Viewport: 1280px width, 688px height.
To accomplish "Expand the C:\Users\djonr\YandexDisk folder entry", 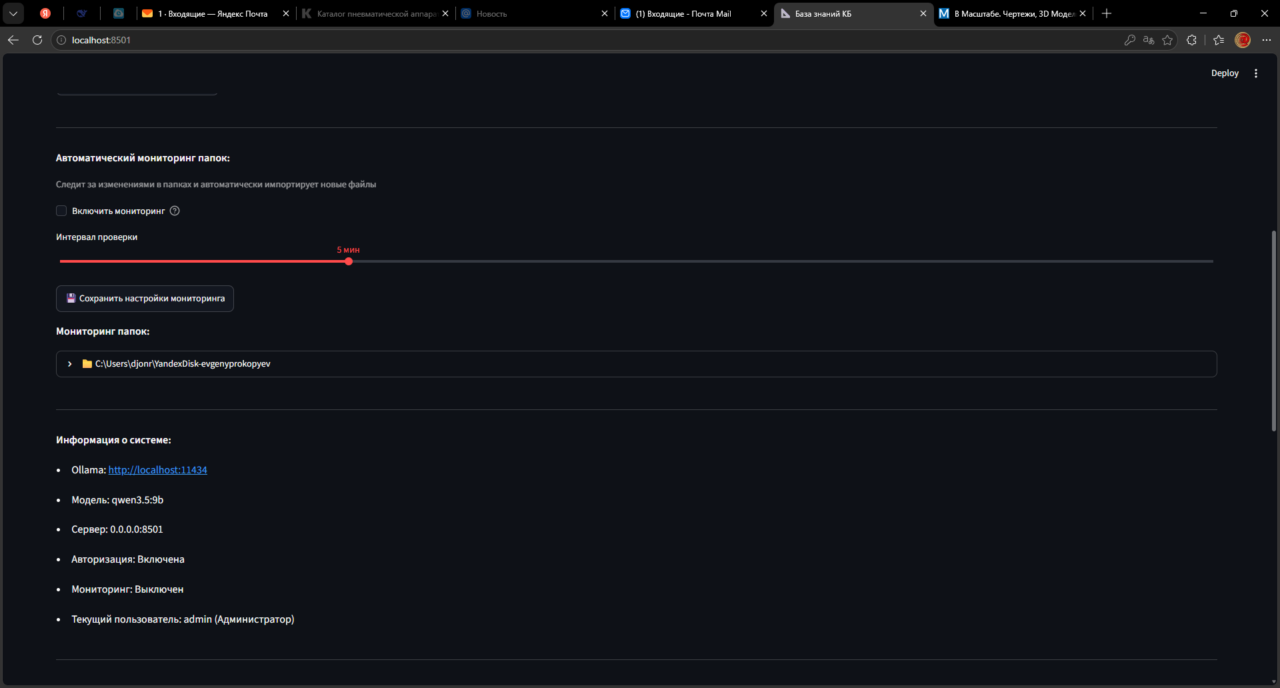I will pyautogui.click(x=636, y=364).
